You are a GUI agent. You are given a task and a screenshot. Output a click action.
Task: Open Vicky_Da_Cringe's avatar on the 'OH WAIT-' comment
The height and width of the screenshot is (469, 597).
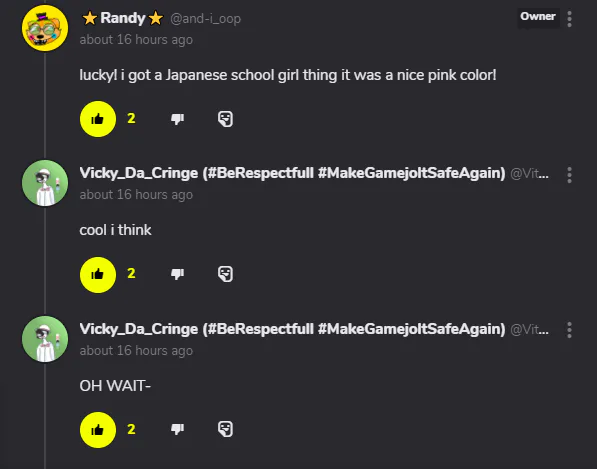click(45, 339)
